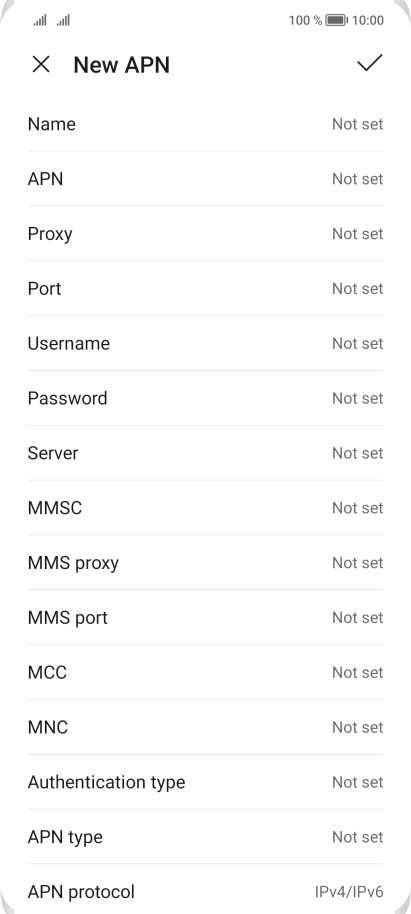411x914 pixels.
Task: Edit the MNC code
Action: [x=205, y=727]
